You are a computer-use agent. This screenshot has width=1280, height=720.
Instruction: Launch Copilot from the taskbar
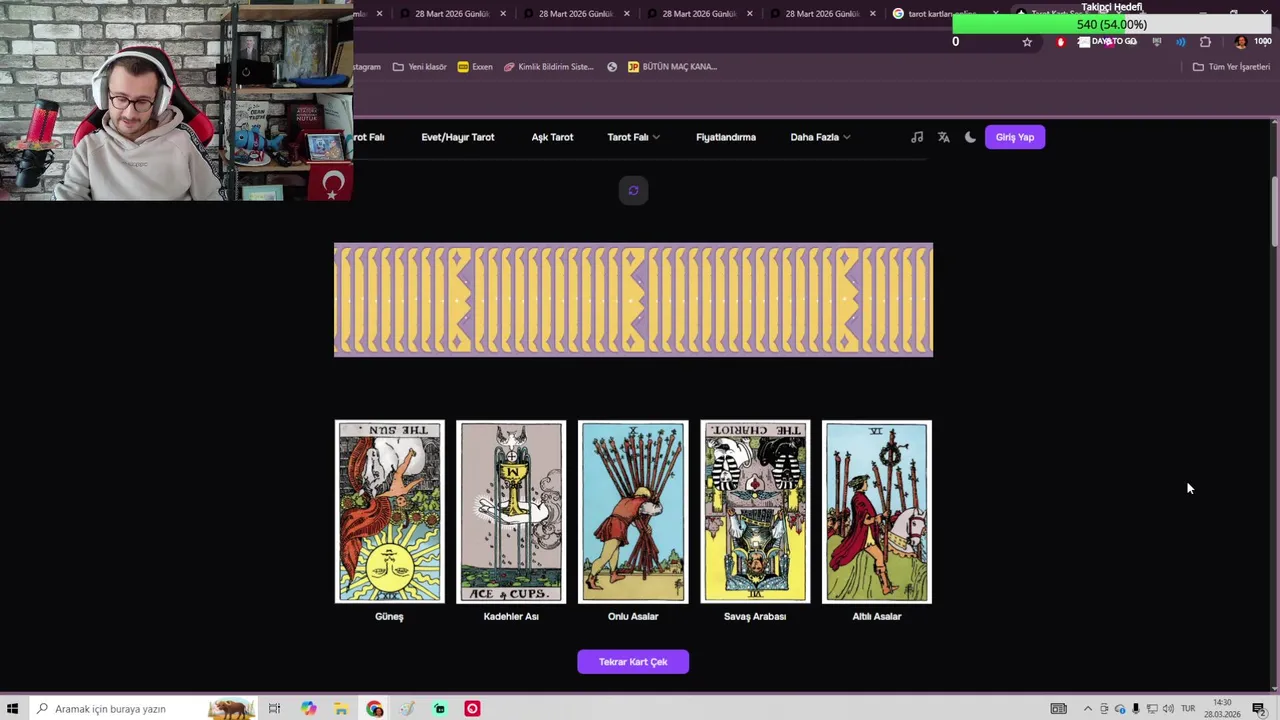[x=308, y=709]
